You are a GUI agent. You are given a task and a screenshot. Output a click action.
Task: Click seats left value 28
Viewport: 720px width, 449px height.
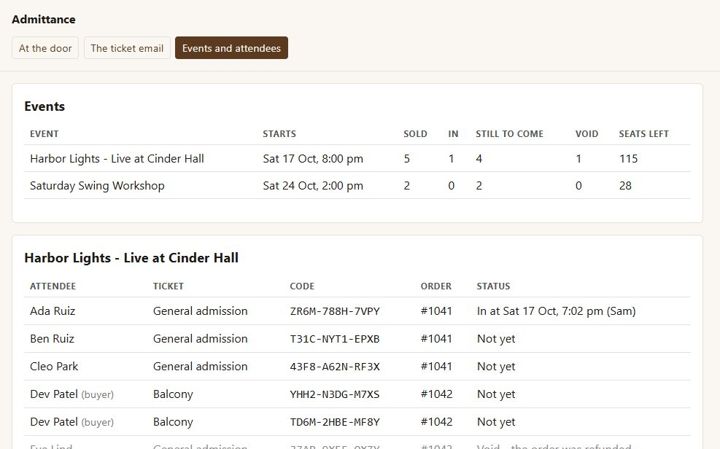[x=625, y=186]
